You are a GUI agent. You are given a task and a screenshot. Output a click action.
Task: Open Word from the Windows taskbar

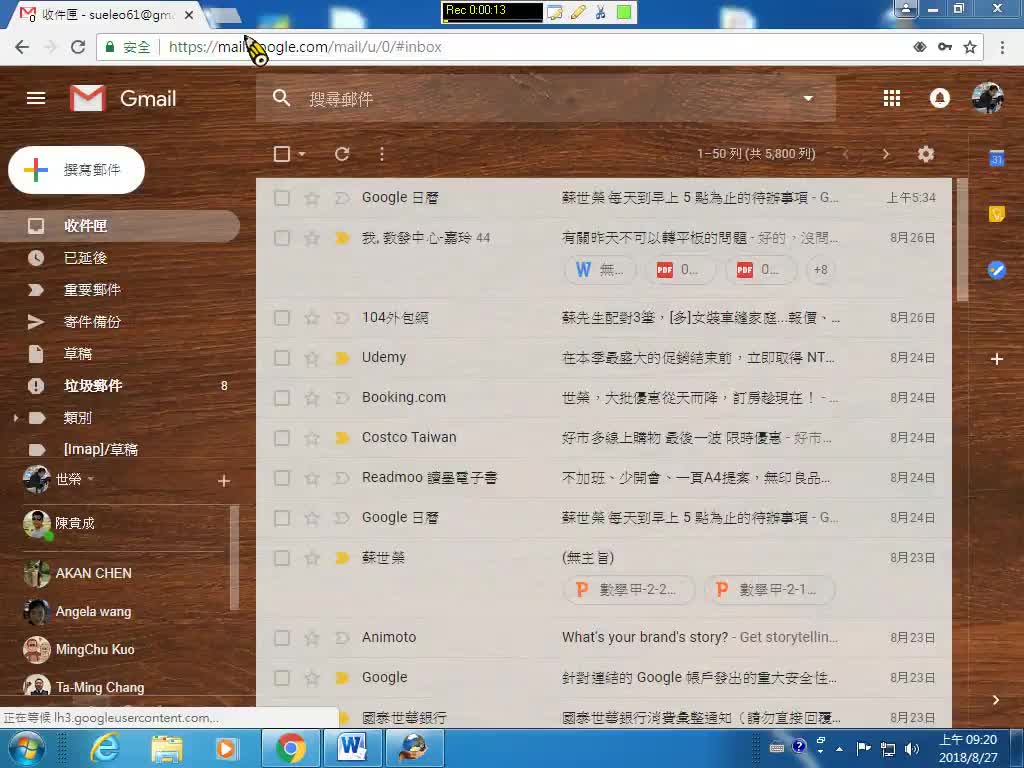pyautogui.click(x=353, y=748)
